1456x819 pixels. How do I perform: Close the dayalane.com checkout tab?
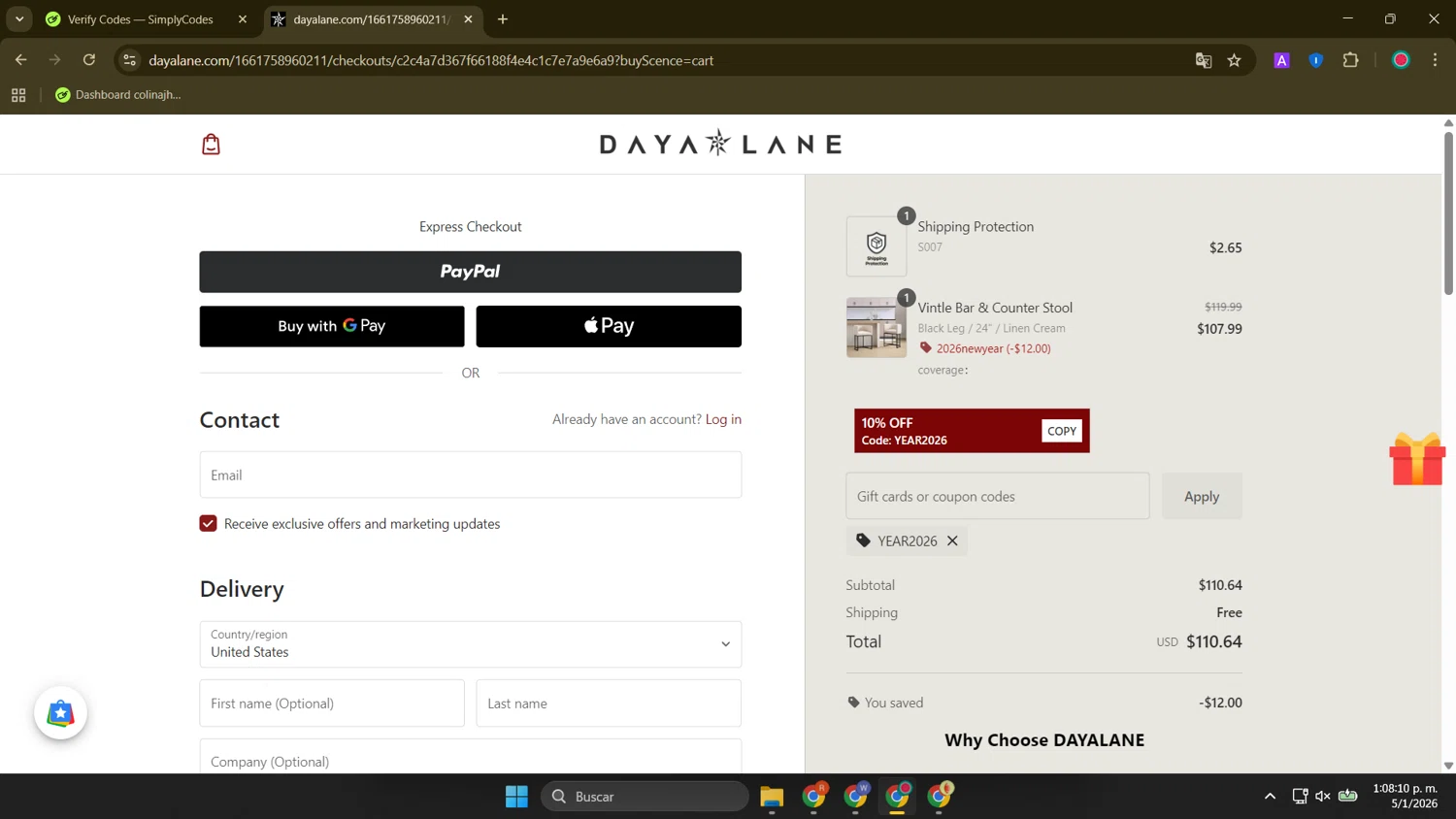468,19
